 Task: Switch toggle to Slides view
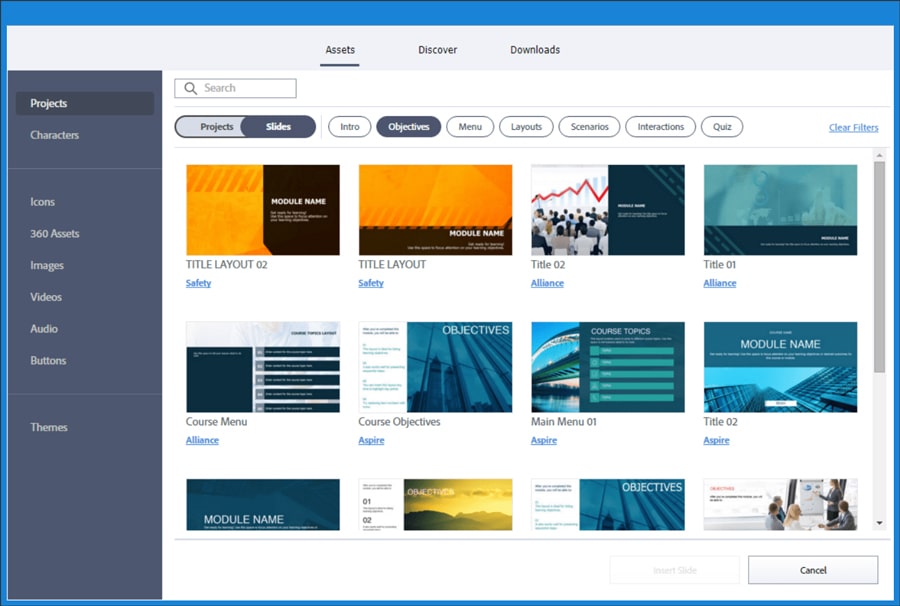point(278,127)
